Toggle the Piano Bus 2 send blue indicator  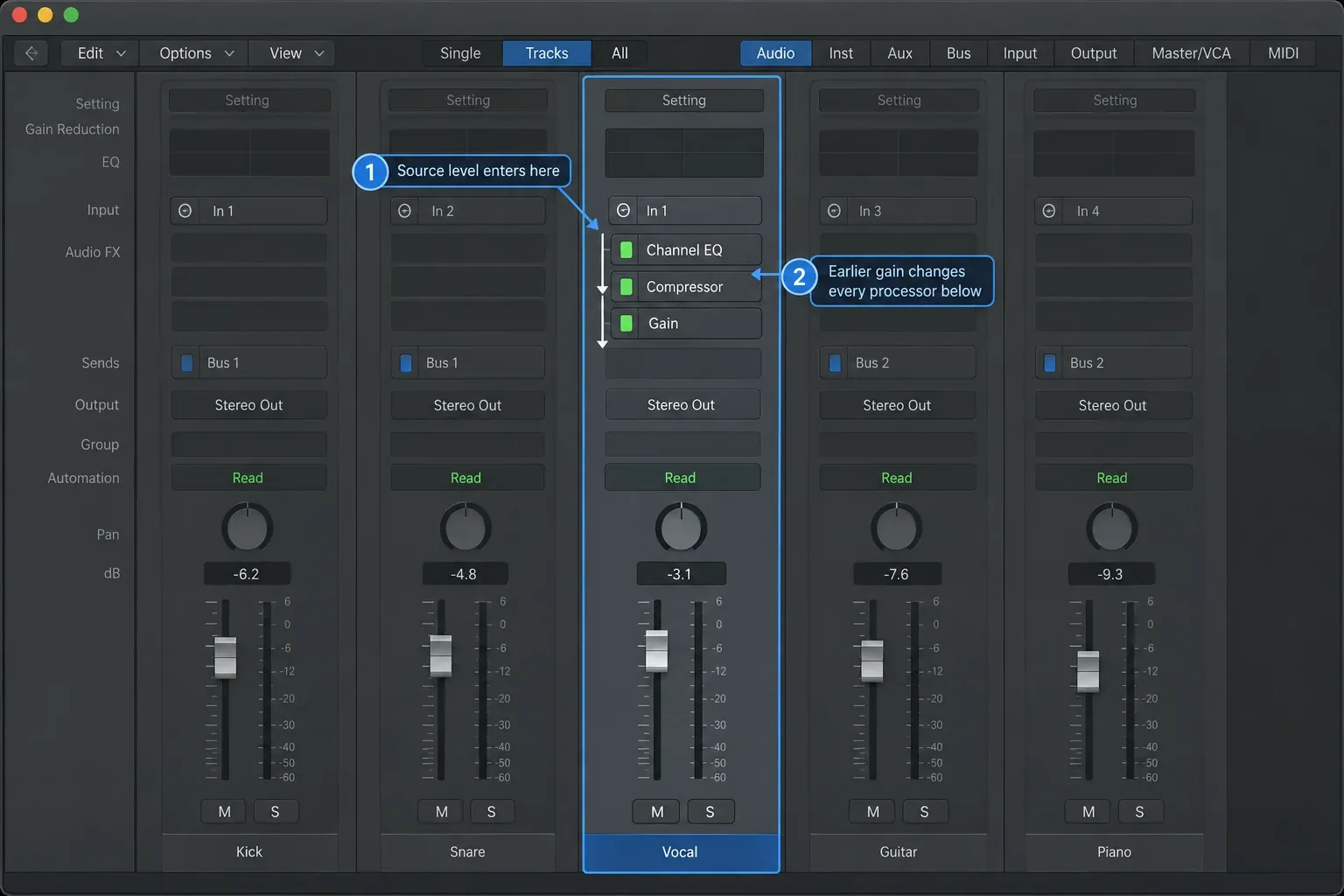1050,363
